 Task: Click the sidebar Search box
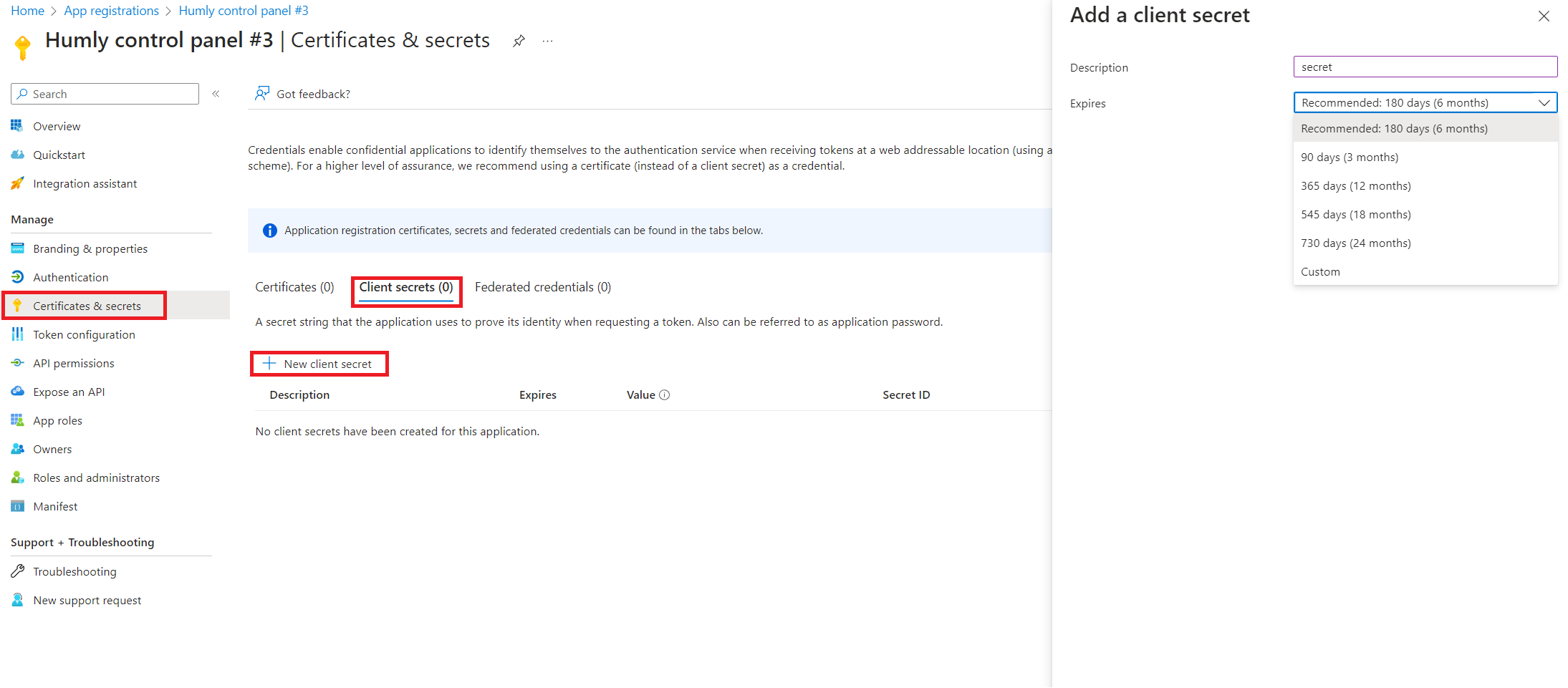105,94
